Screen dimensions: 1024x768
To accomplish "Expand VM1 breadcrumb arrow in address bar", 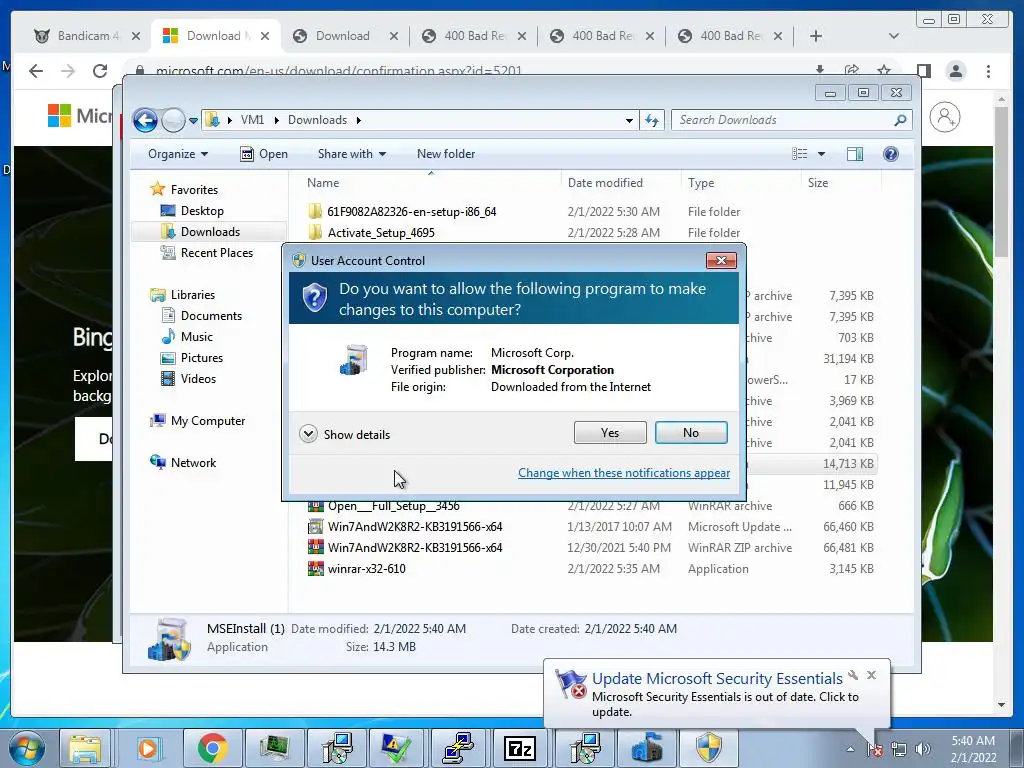I will (x=276, y=120).
